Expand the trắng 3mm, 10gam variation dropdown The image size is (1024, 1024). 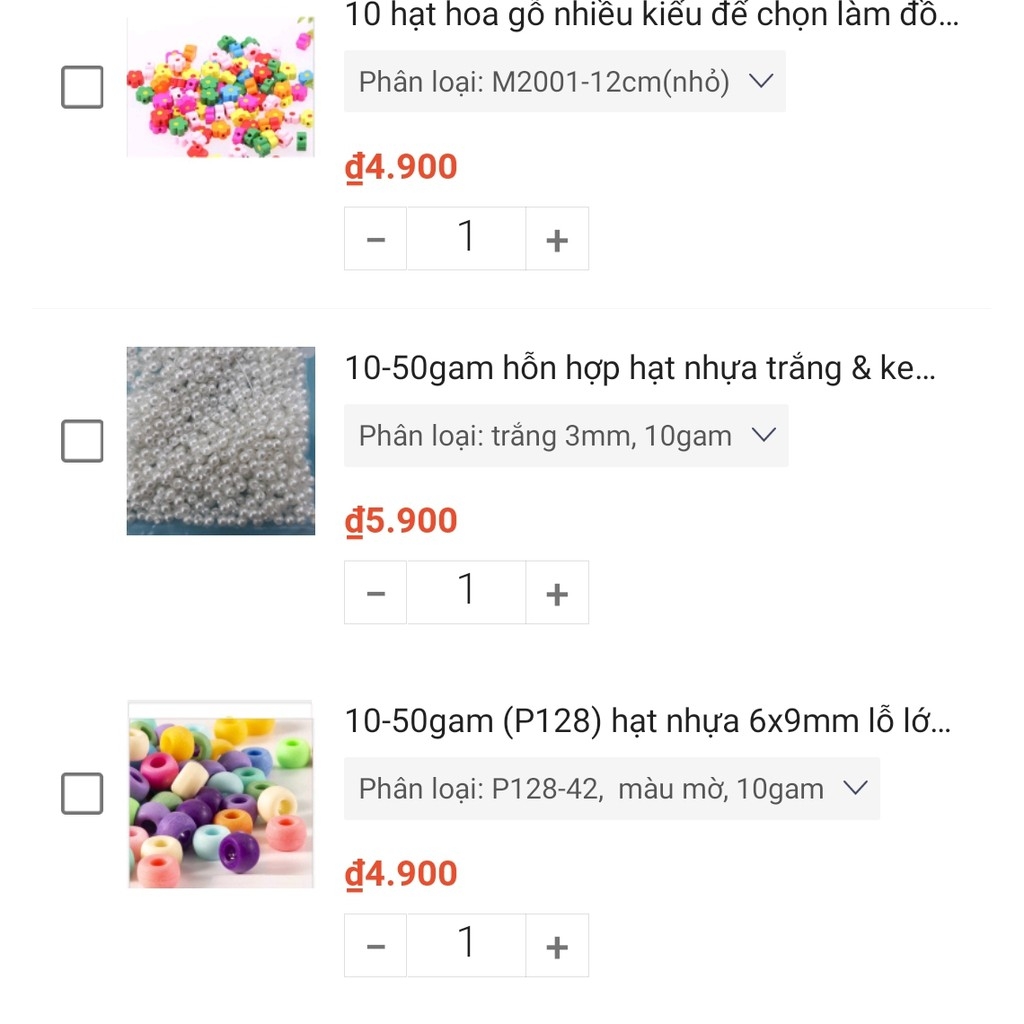[x=566, y=436]
